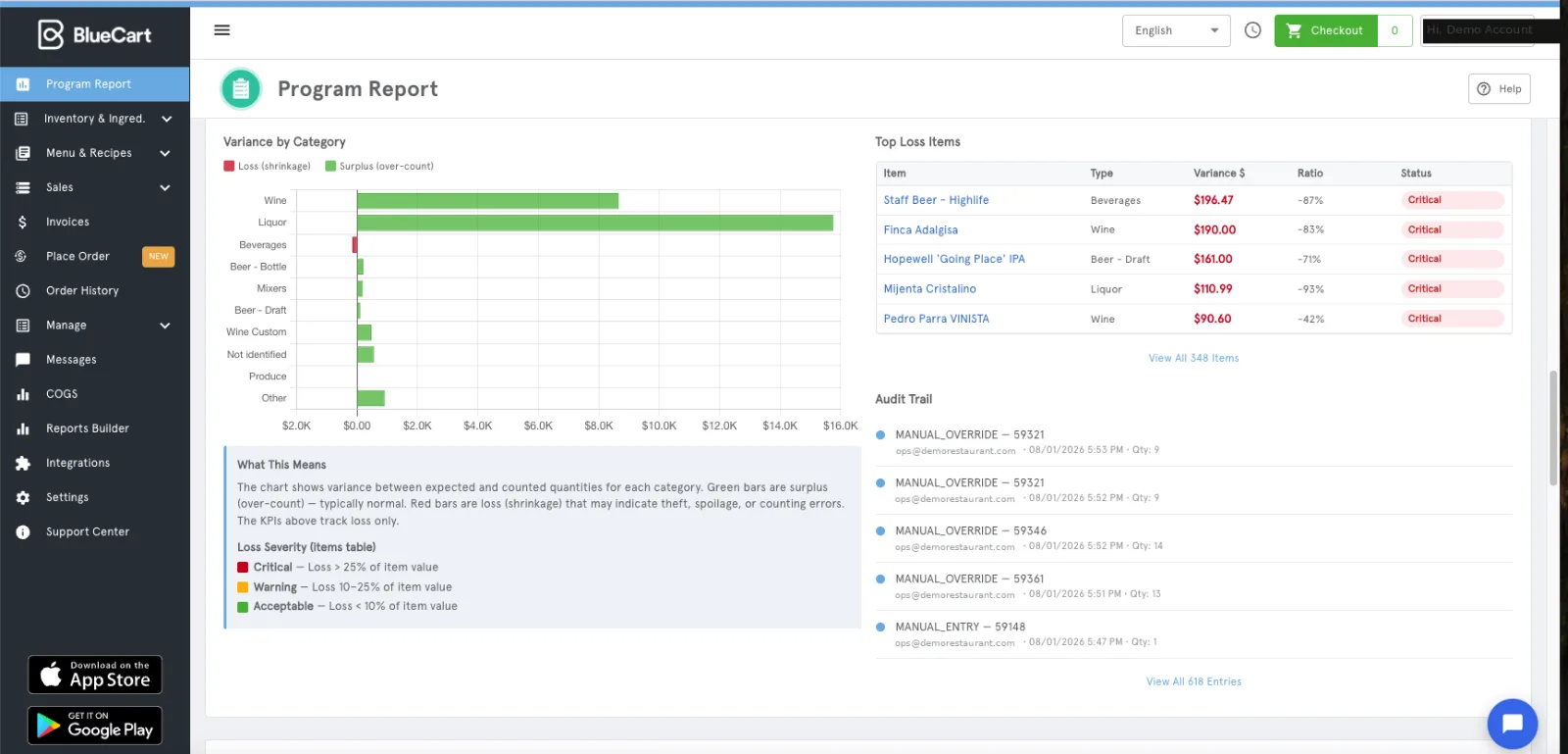The height and width of the screenshot is (754, 1568).
Task: Open the chat bubble widget
Action: (1512, 724)
